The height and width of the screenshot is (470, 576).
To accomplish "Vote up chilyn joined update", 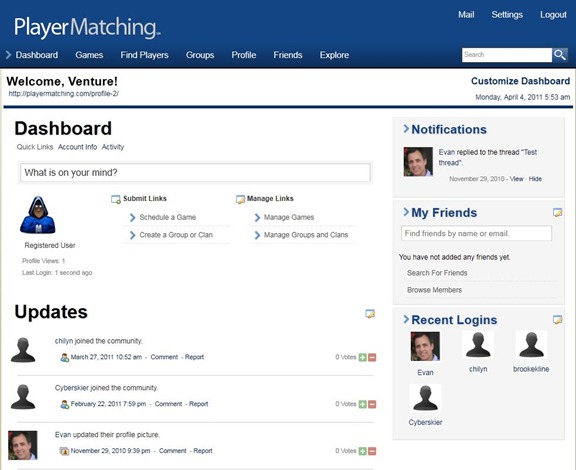I will 363,357.
